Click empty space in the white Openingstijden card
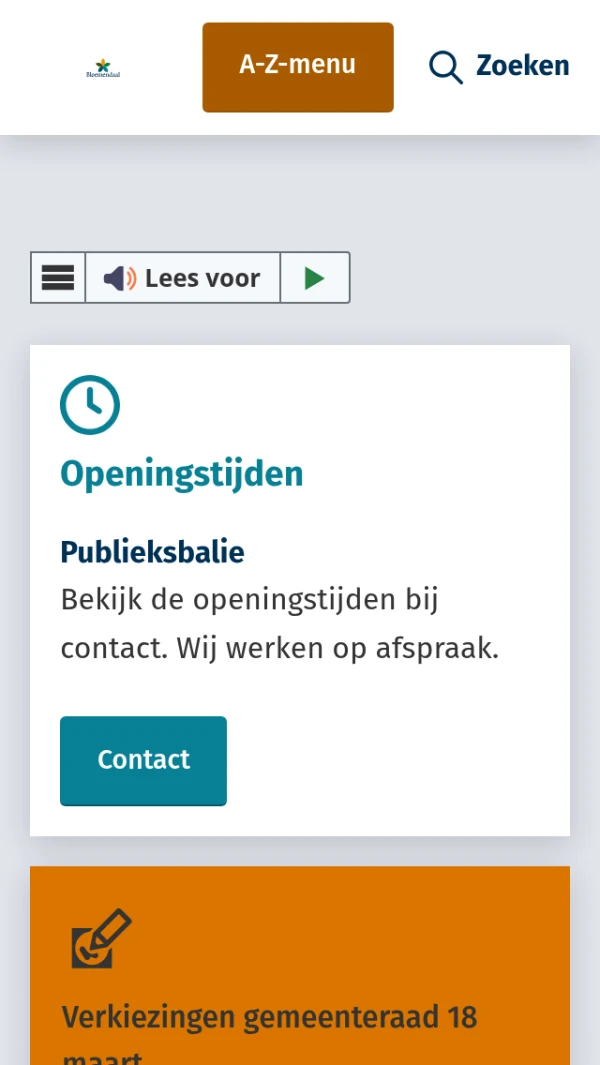The height and width of the screenshot is (1065, 600). point(420,760)
